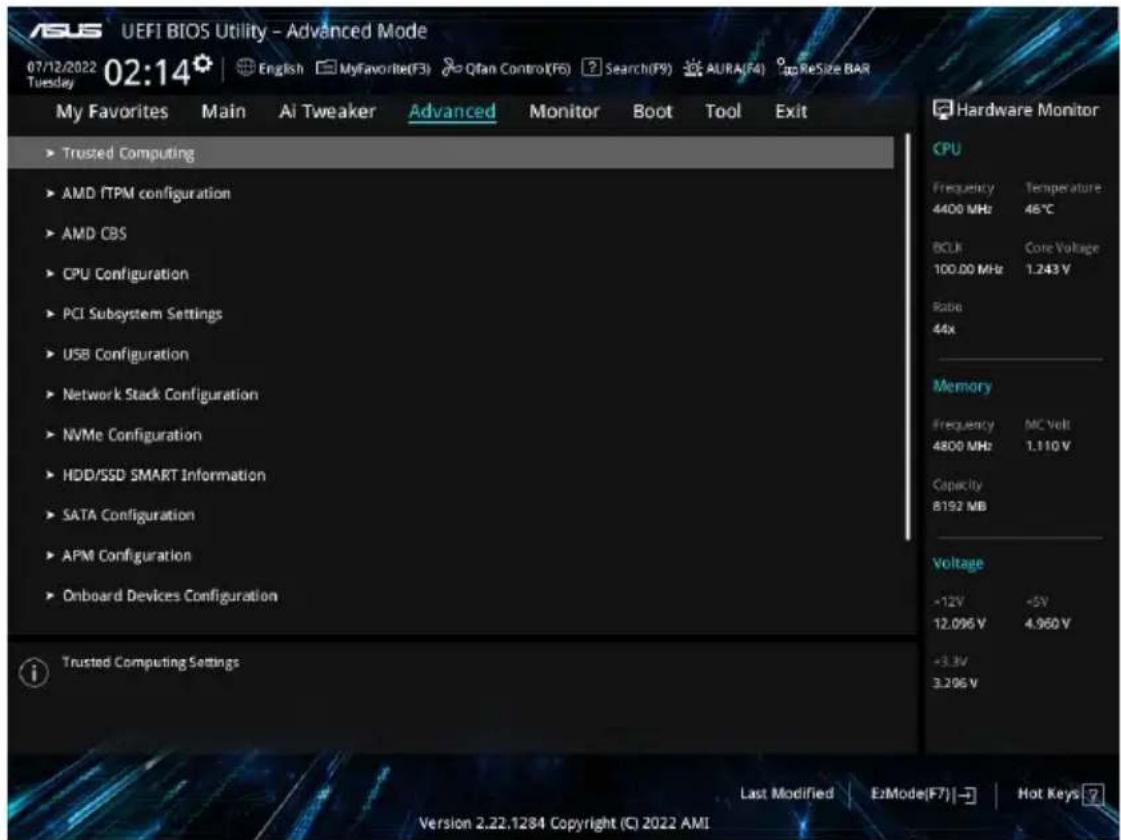
Task: Expand the Trusted Computing arrow
Action: click(50, 153)
